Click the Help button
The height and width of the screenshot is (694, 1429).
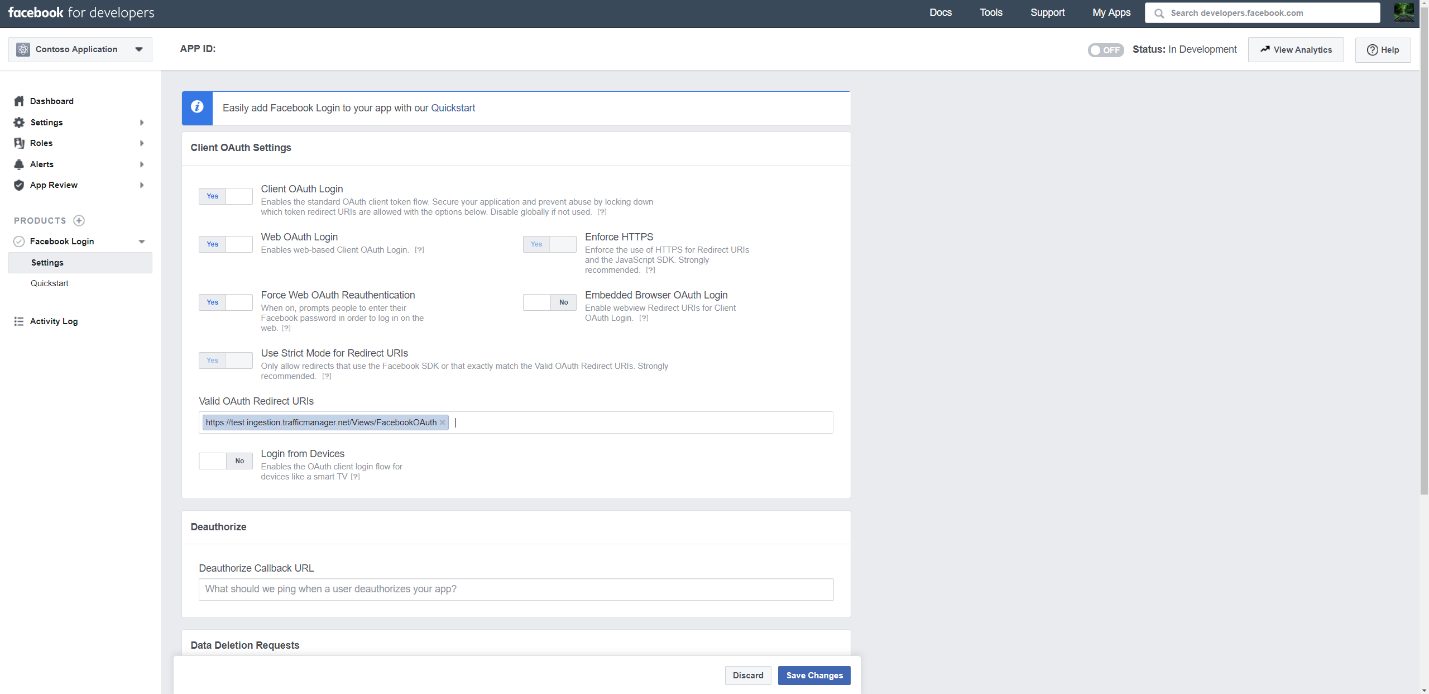pos(1383,49)
